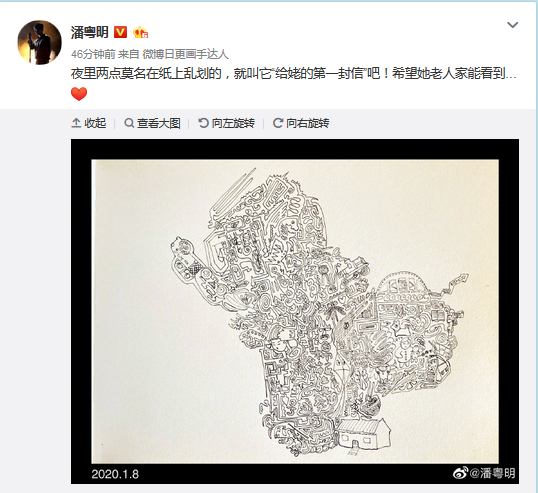Open the 微博日更画手达人 source link
Viewport: 538px width, 493px height.
185,55
